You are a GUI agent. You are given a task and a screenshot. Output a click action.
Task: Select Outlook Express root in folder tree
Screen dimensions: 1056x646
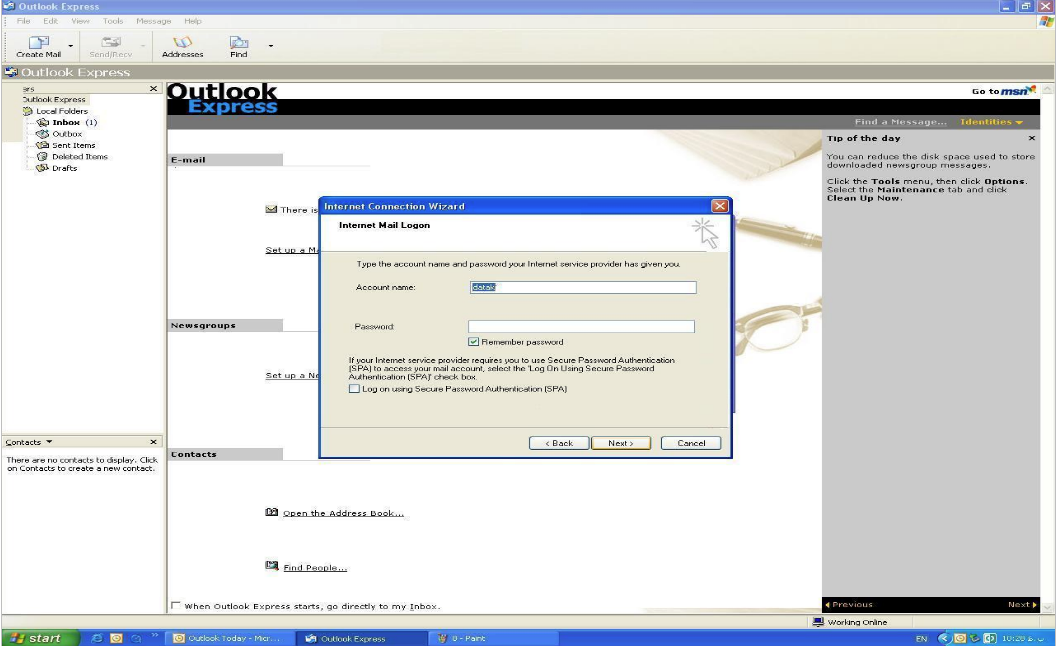(54, 100)
